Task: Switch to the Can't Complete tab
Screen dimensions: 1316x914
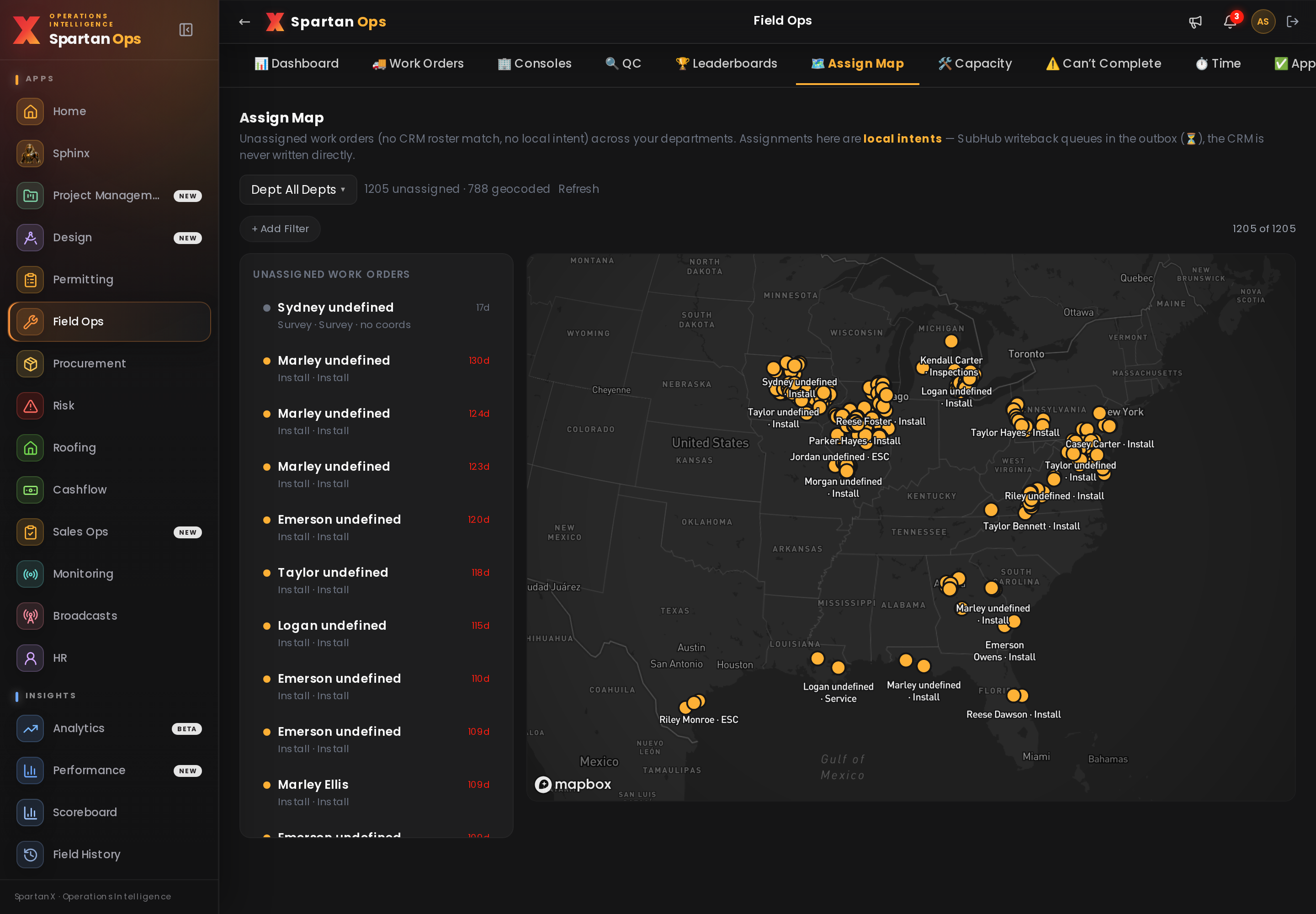Action: coord(1104,64)
